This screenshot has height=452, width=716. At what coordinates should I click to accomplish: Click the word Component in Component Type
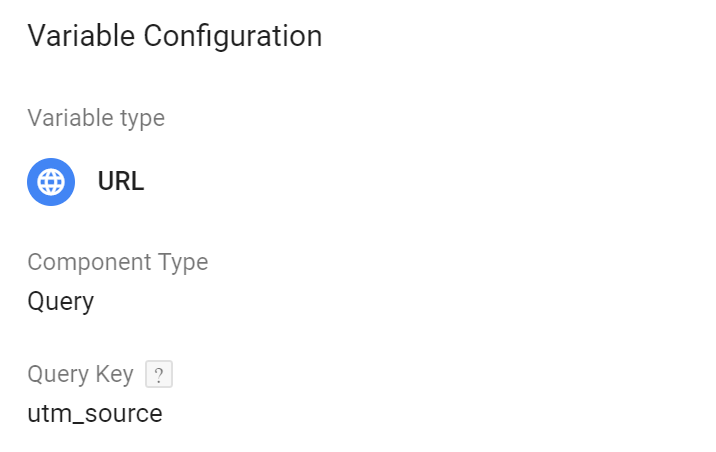(x=90, y=263)
